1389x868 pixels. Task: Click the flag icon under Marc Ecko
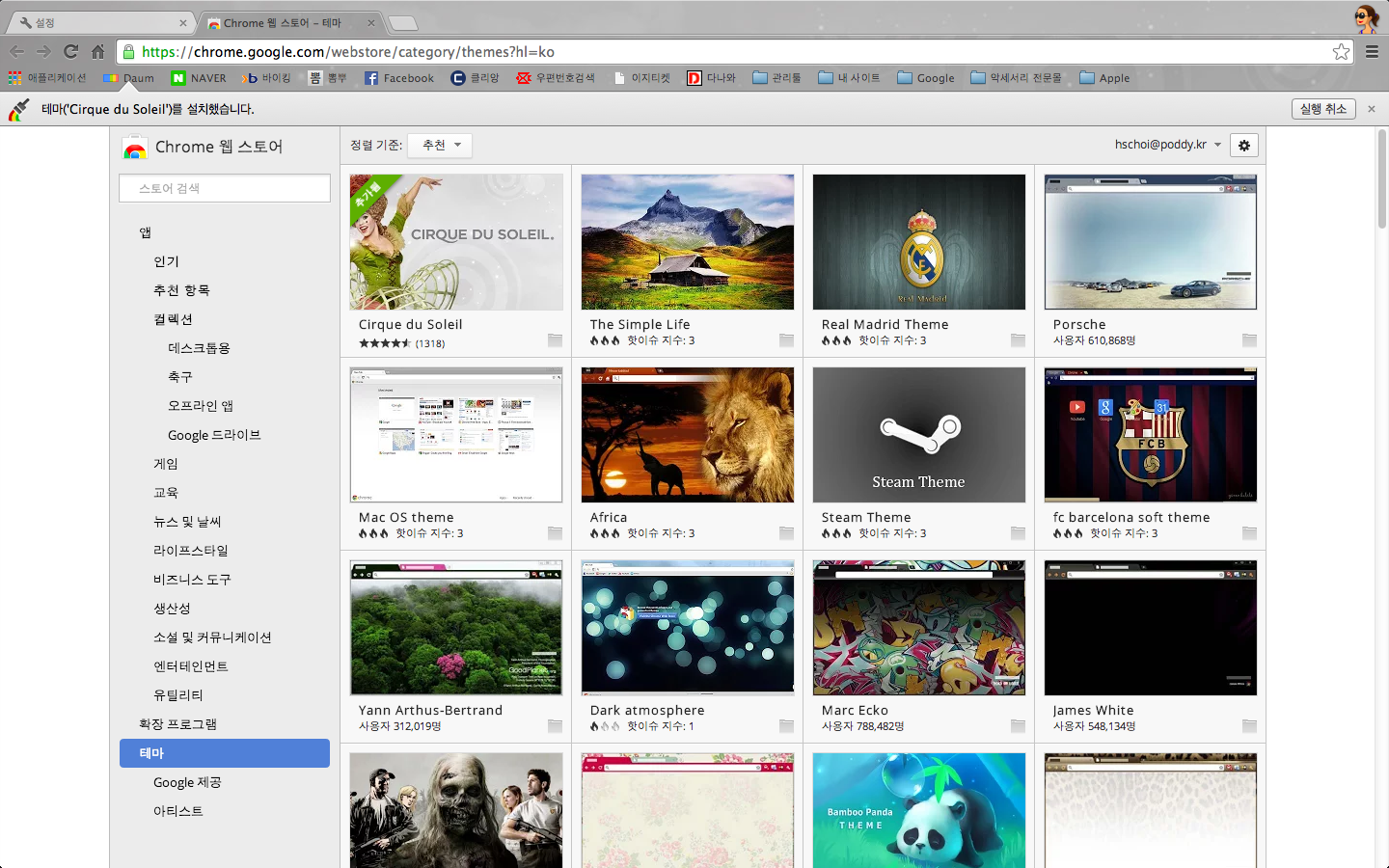point(1018,726)
